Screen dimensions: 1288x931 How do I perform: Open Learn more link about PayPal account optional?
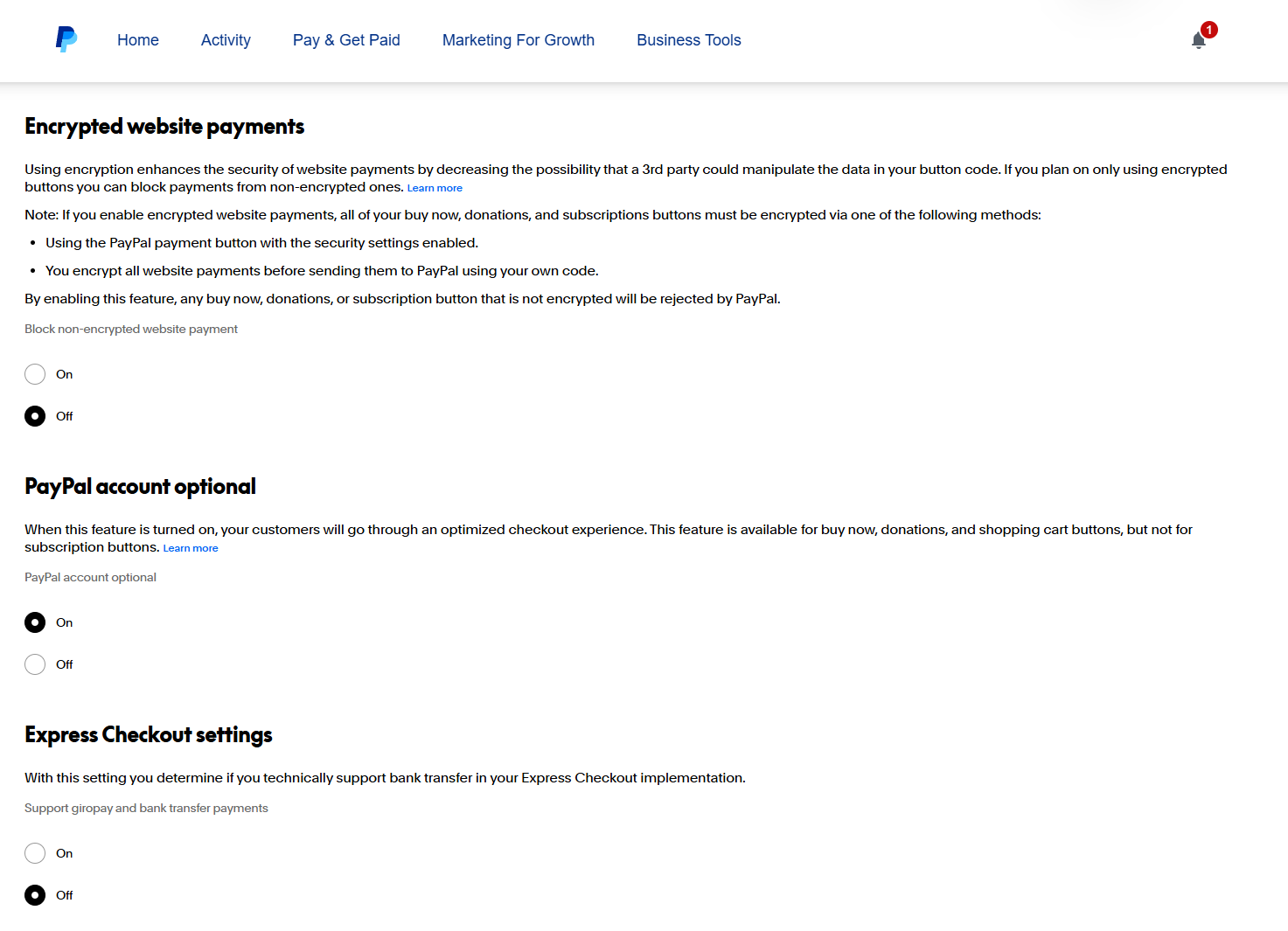191,548
